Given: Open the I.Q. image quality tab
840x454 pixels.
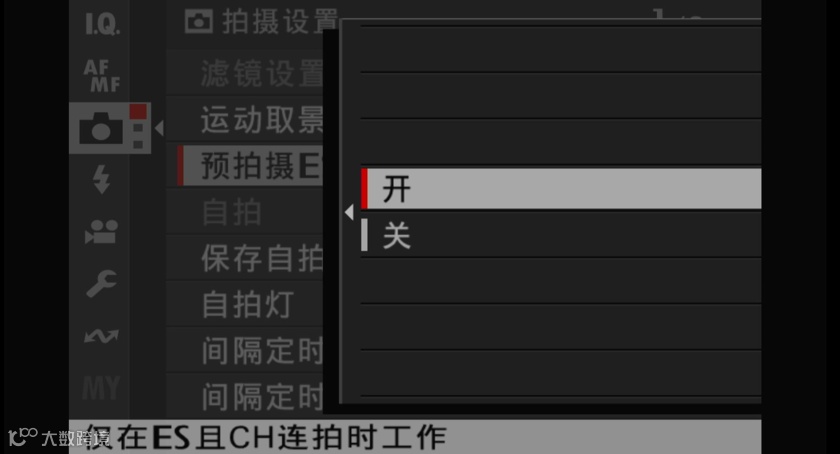Looking at the screenshot, I should tap(102, 24).
